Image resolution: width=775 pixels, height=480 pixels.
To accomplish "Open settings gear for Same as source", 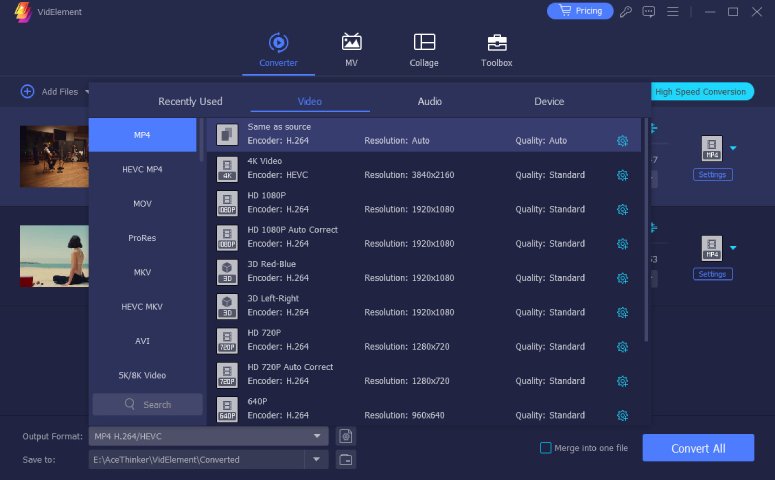I will (x=622, y=141).
